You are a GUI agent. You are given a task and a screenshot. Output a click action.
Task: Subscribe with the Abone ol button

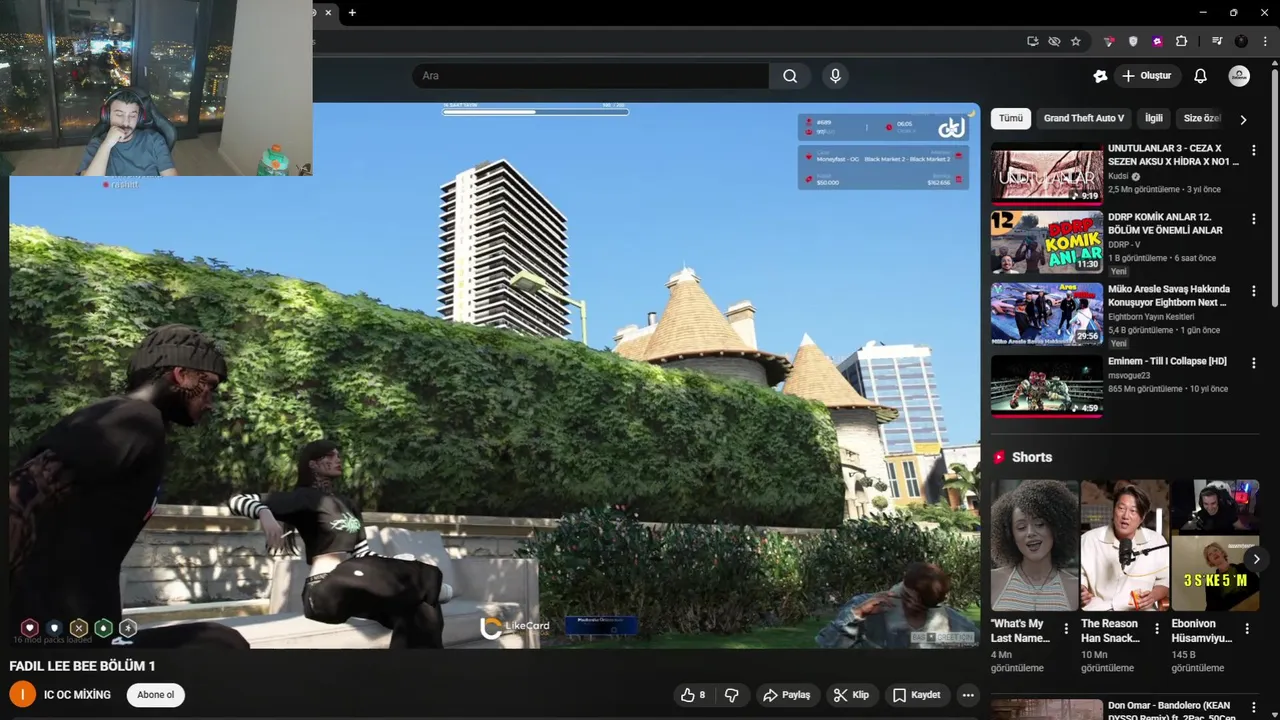coord(156,695)
